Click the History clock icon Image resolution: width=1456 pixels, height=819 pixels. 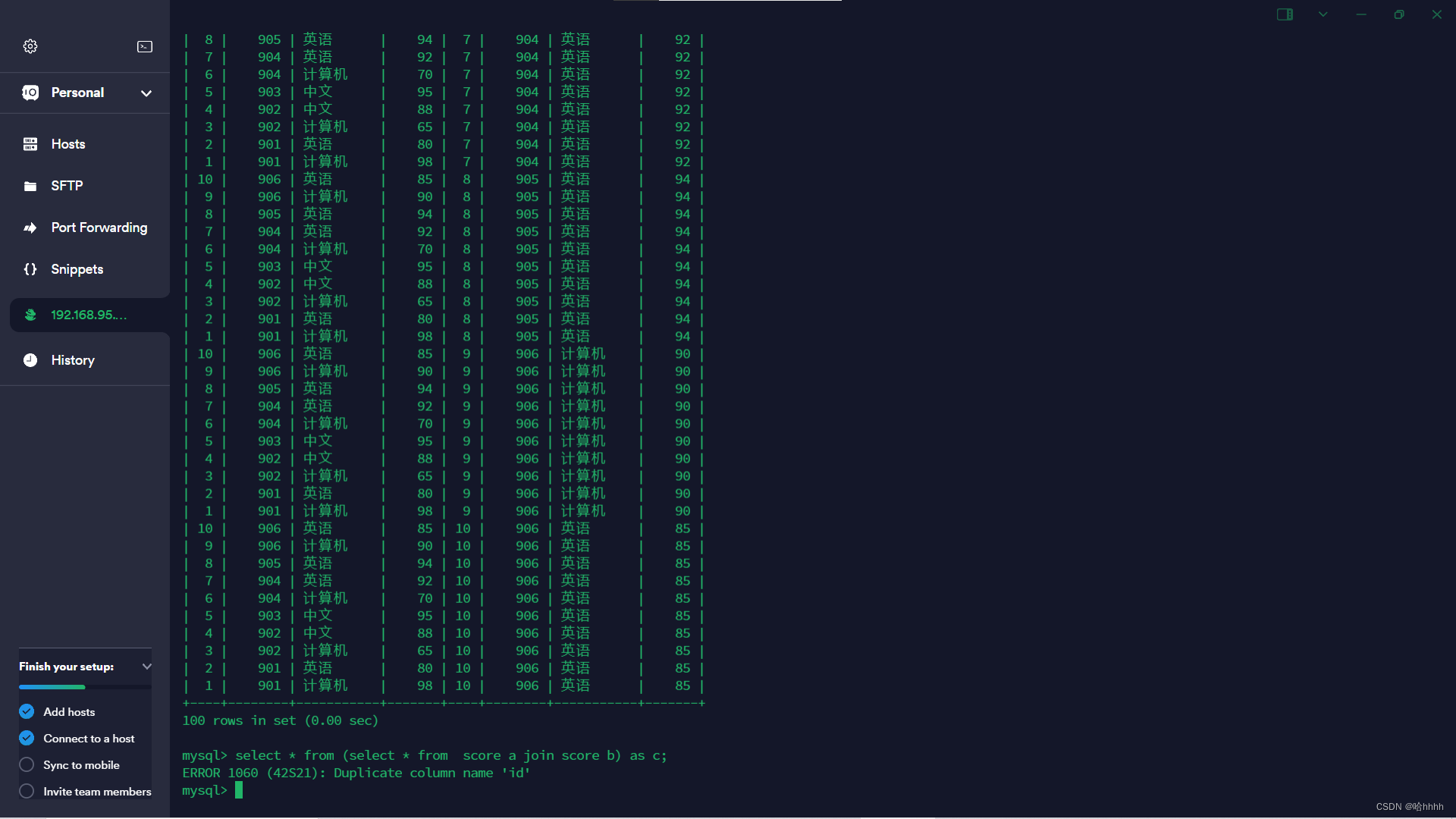tap(30, 360)
